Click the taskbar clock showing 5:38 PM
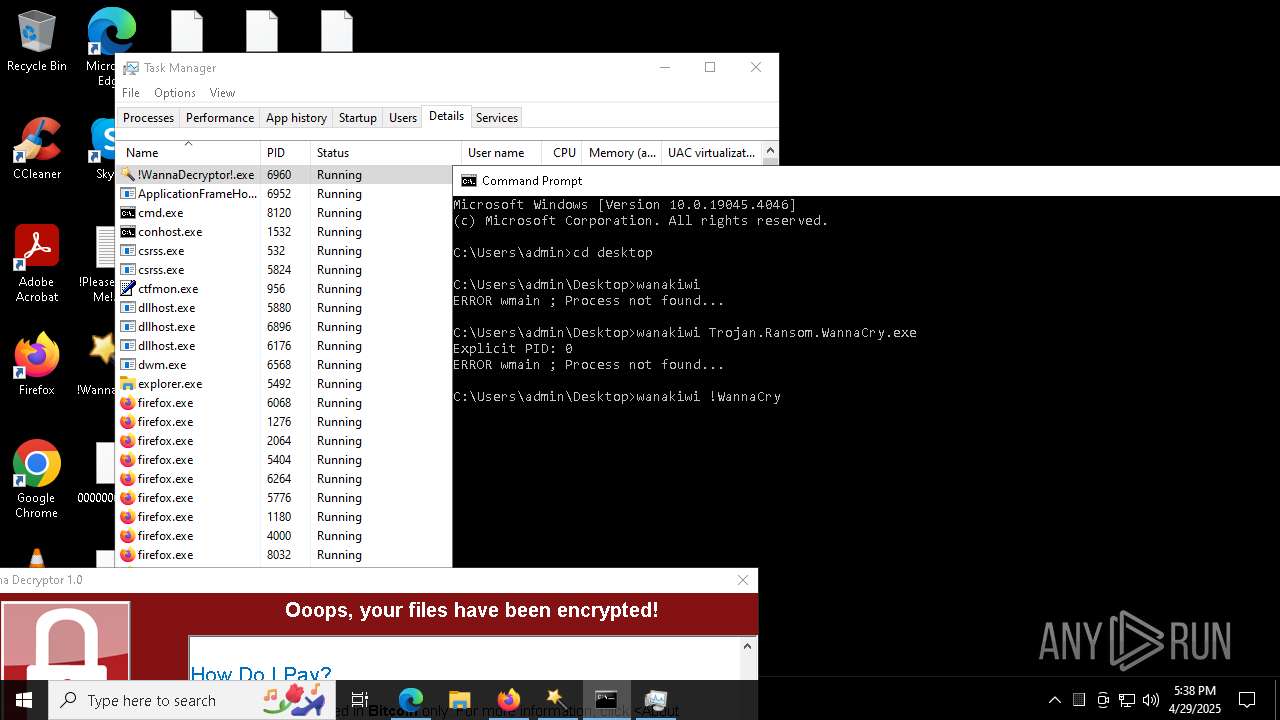The image size is (1280, 720). click(x=1195, y=700)
